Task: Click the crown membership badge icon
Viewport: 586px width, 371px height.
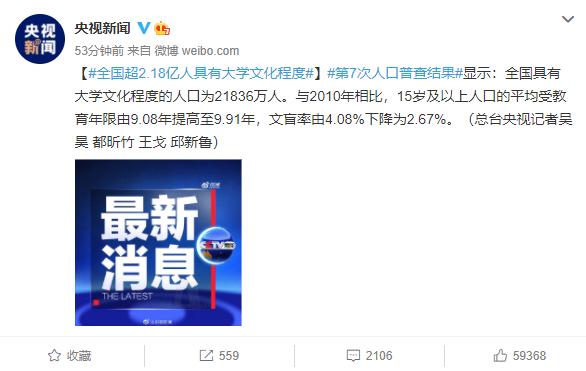Action: pos(162,28)
